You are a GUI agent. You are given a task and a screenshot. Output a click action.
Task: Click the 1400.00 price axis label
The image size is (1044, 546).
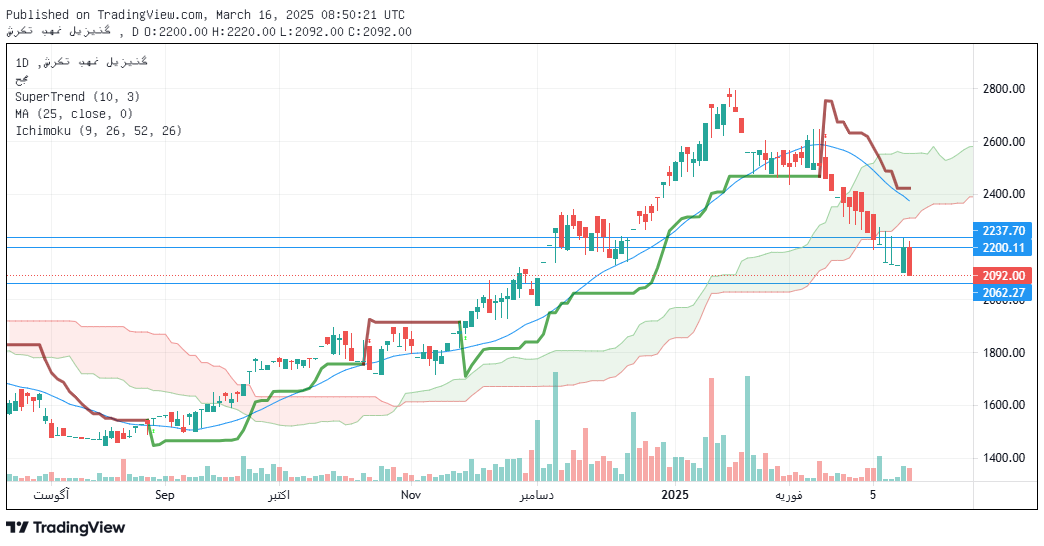[1004, 458]
